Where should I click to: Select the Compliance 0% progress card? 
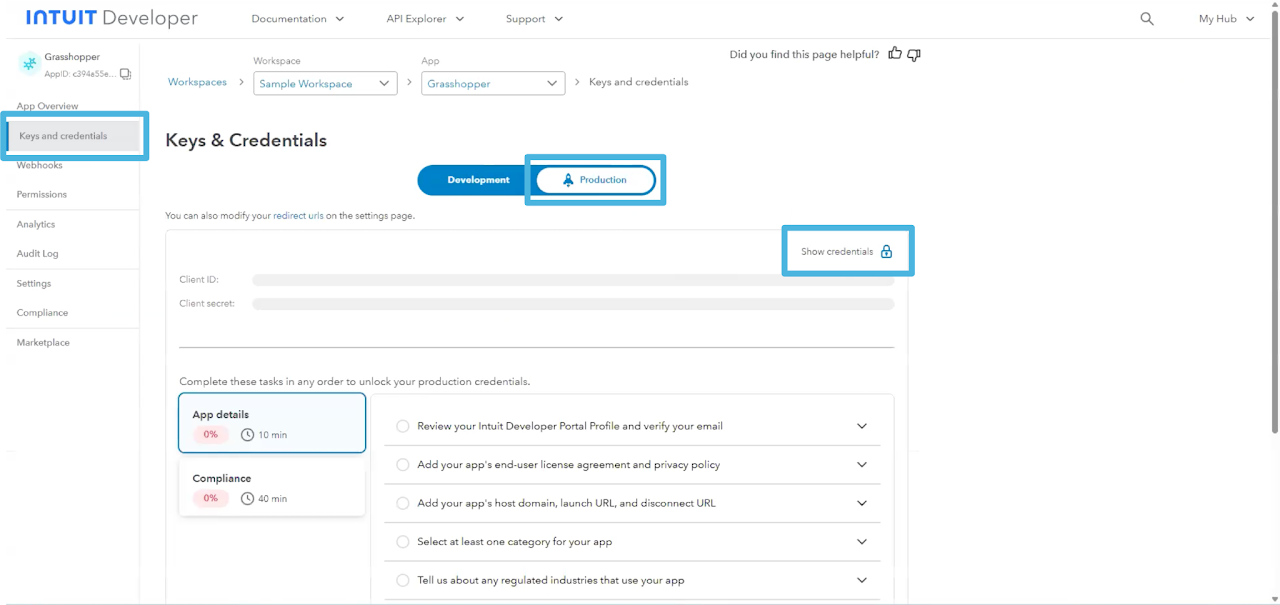272,488
